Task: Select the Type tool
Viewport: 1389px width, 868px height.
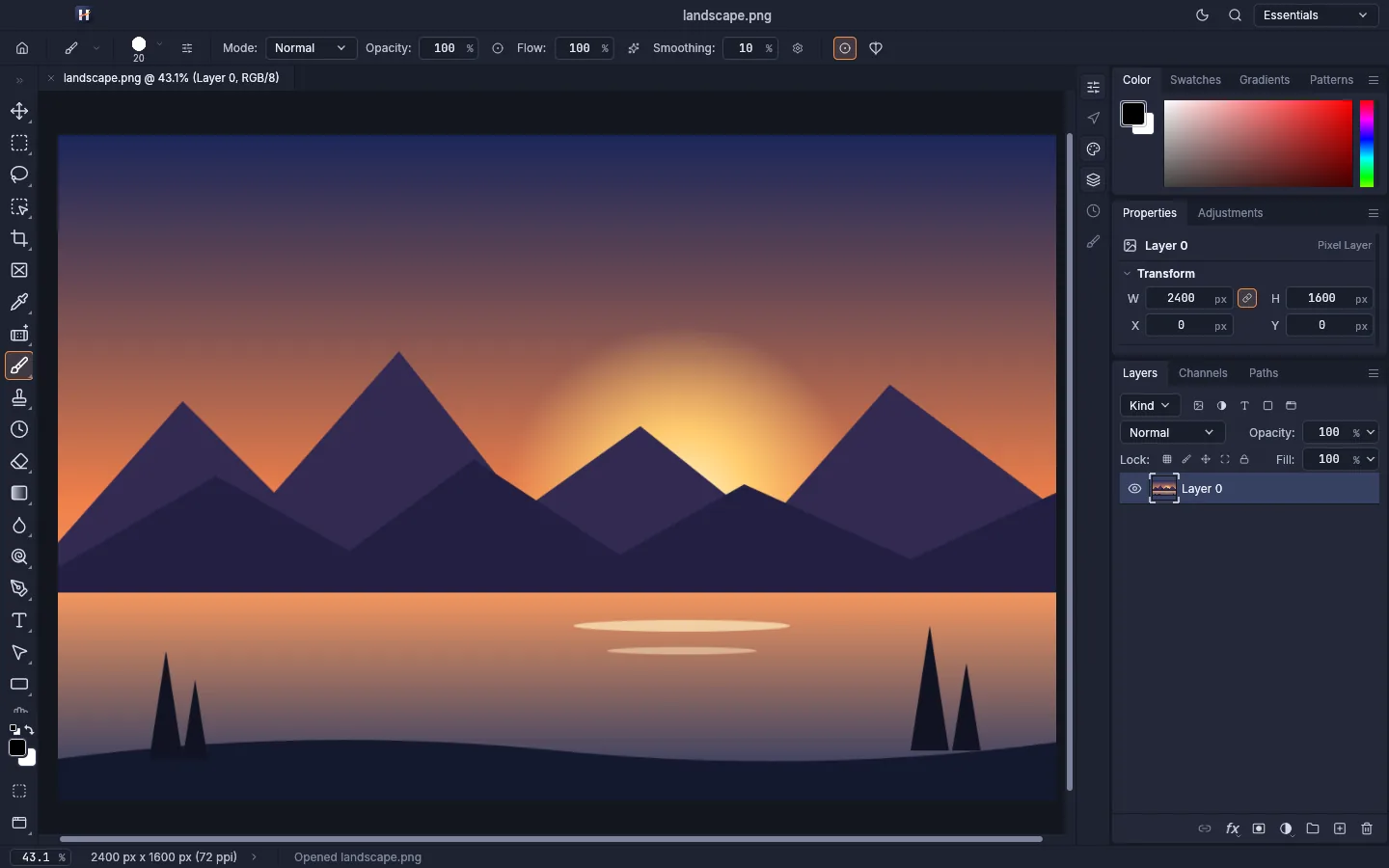Action: (19, 620)
